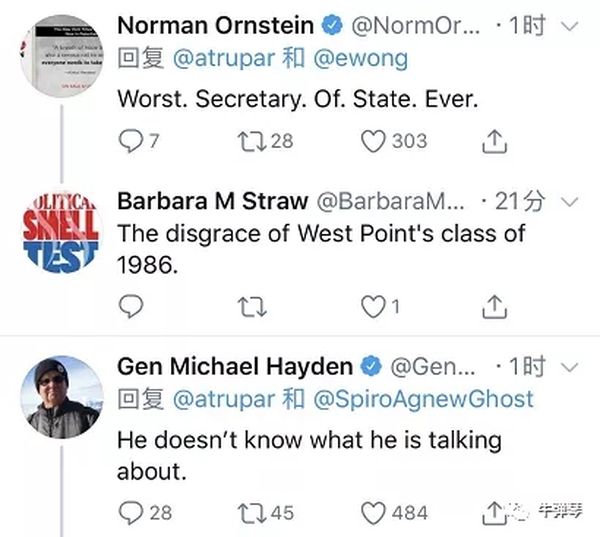Image resolution: width=600 pixels, height=537 pixels.
Task: Open Gen Michael Hayden's profile name
Action: pyautogui.click(x=235, y=367)
